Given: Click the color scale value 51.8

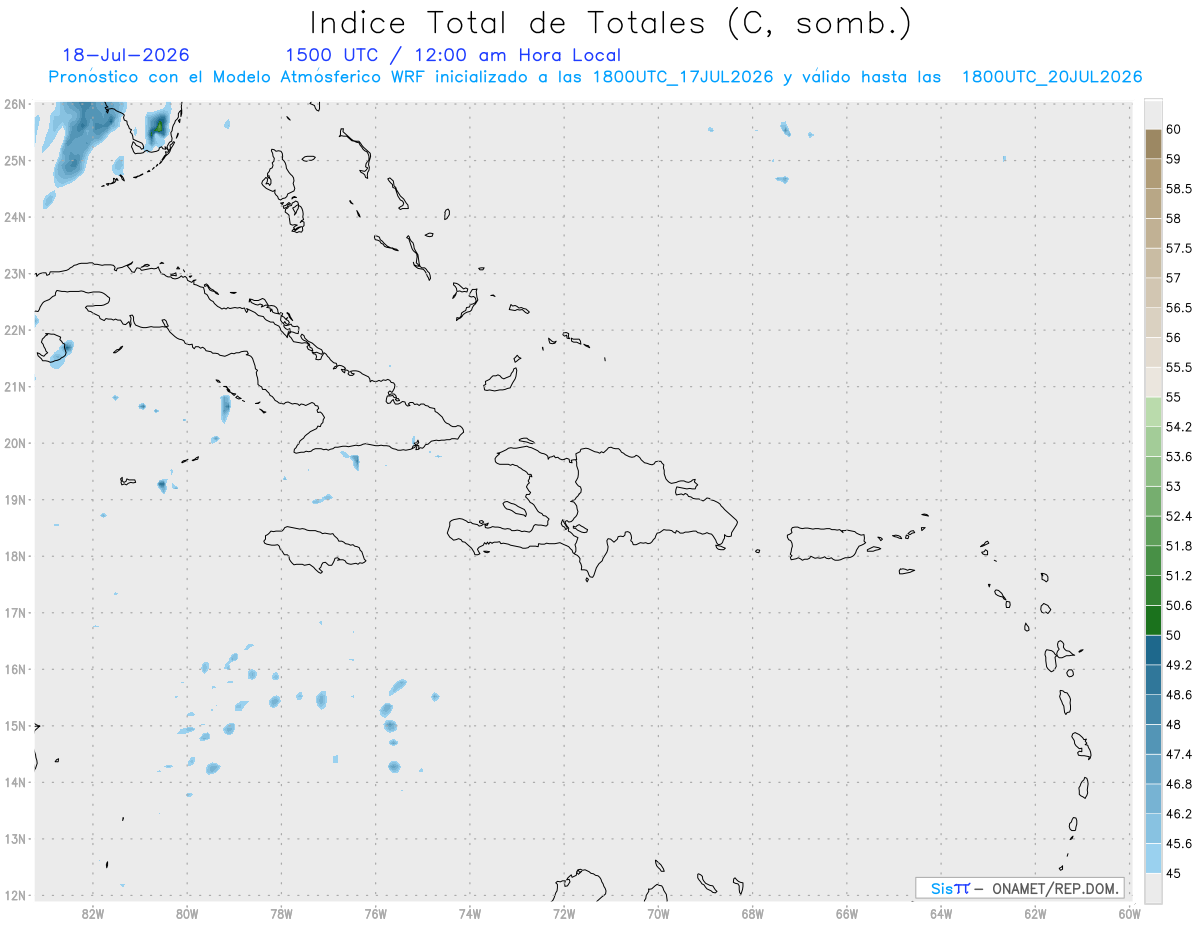Looking at the screenshot, I should click(1178, 546).
